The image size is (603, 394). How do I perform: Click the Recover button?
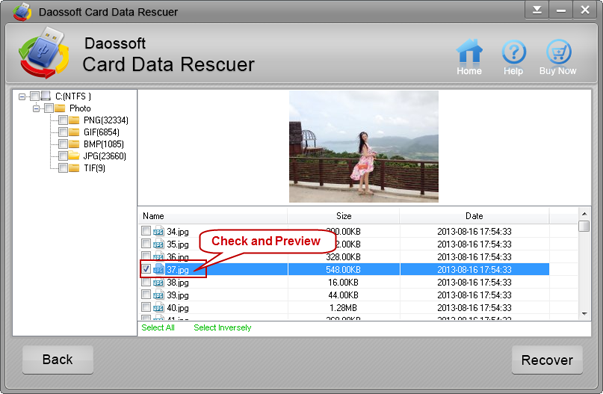click(x=547, y=360)
